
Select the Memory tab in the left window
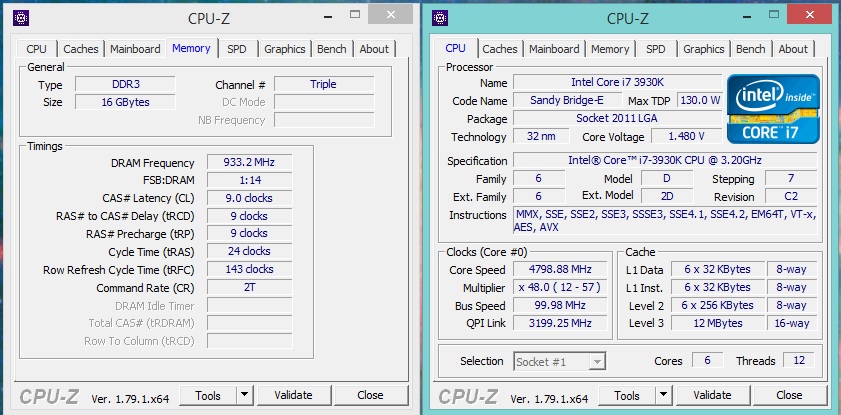click(191, 48)
